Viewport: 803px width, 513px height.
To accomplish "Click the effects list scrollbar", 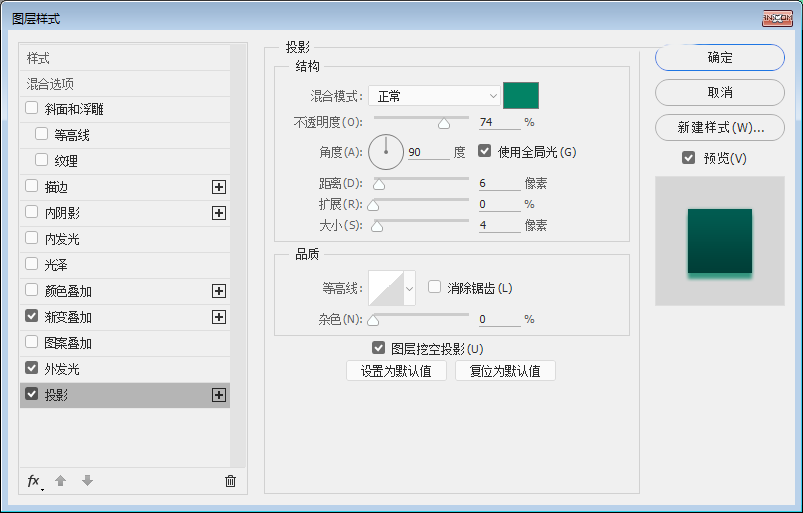I will (x=238, y=255).
